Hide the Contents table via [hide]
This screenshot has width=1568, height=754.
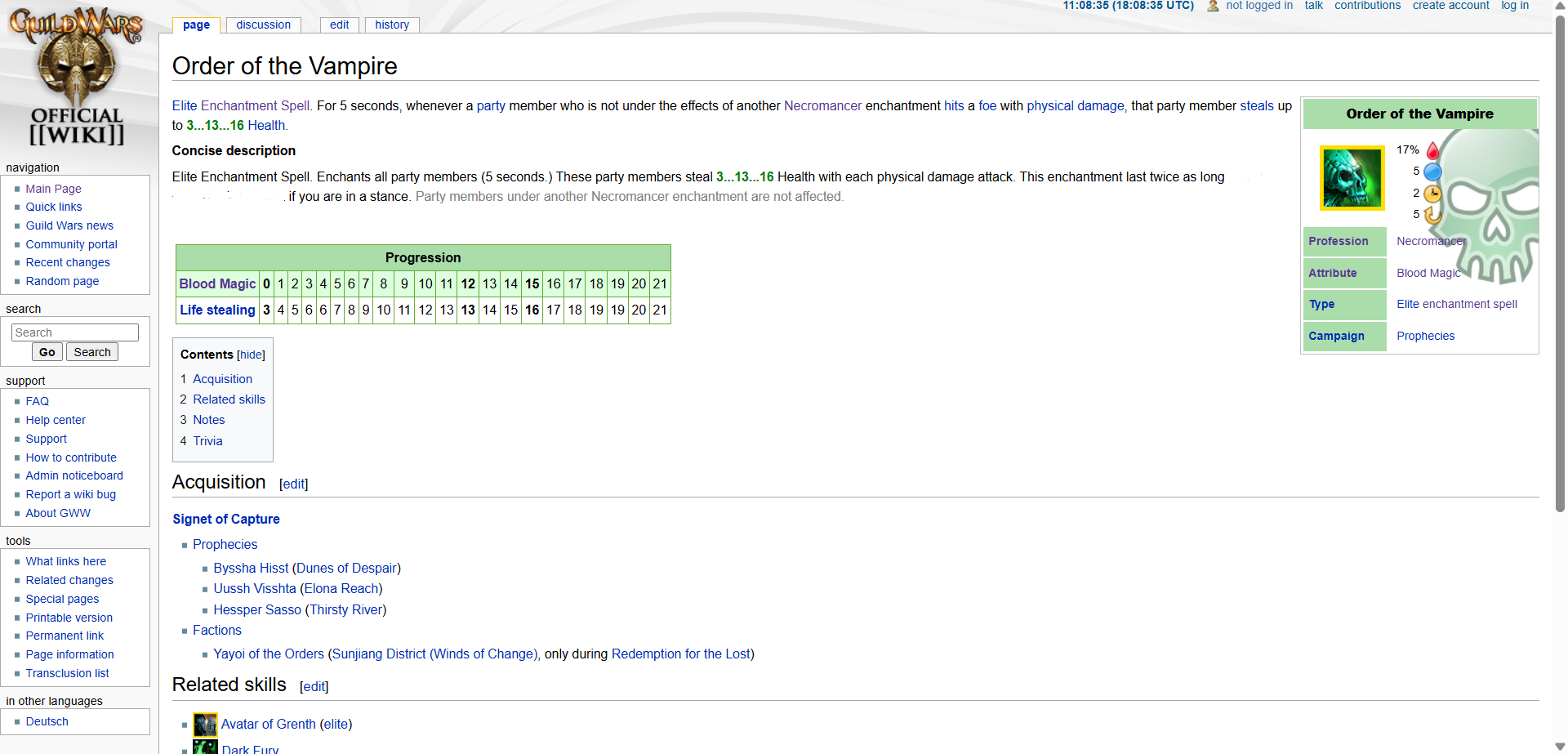click(x=251, y=355)
